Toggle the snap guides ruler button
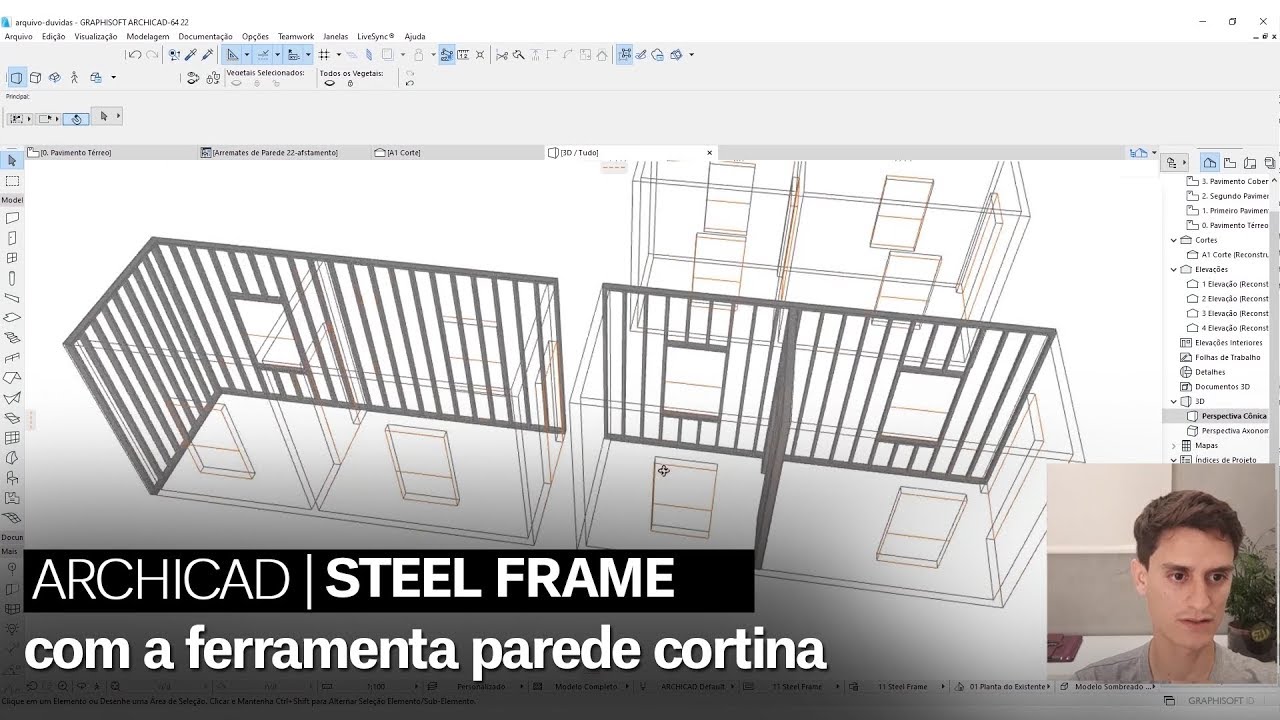1280x720 pixels. 263,55
